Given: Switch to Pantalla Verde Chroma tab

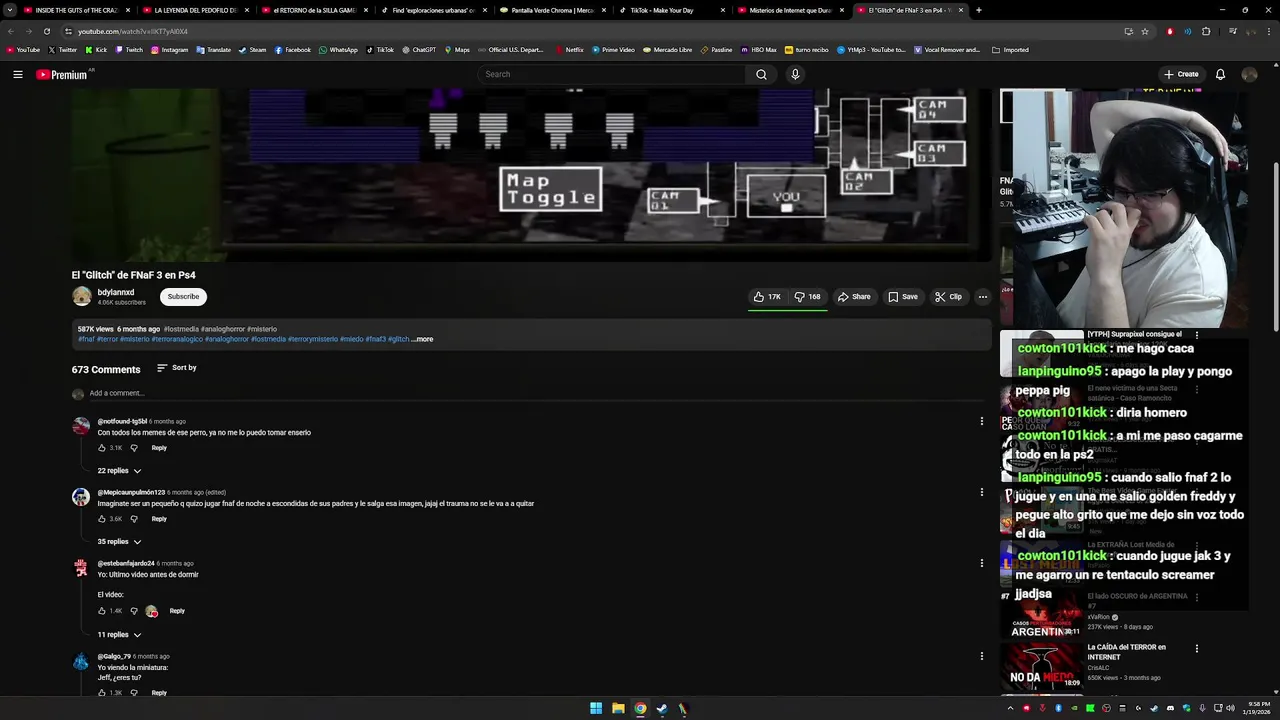Looking at the screenshot, I should (x=551, y=10).
